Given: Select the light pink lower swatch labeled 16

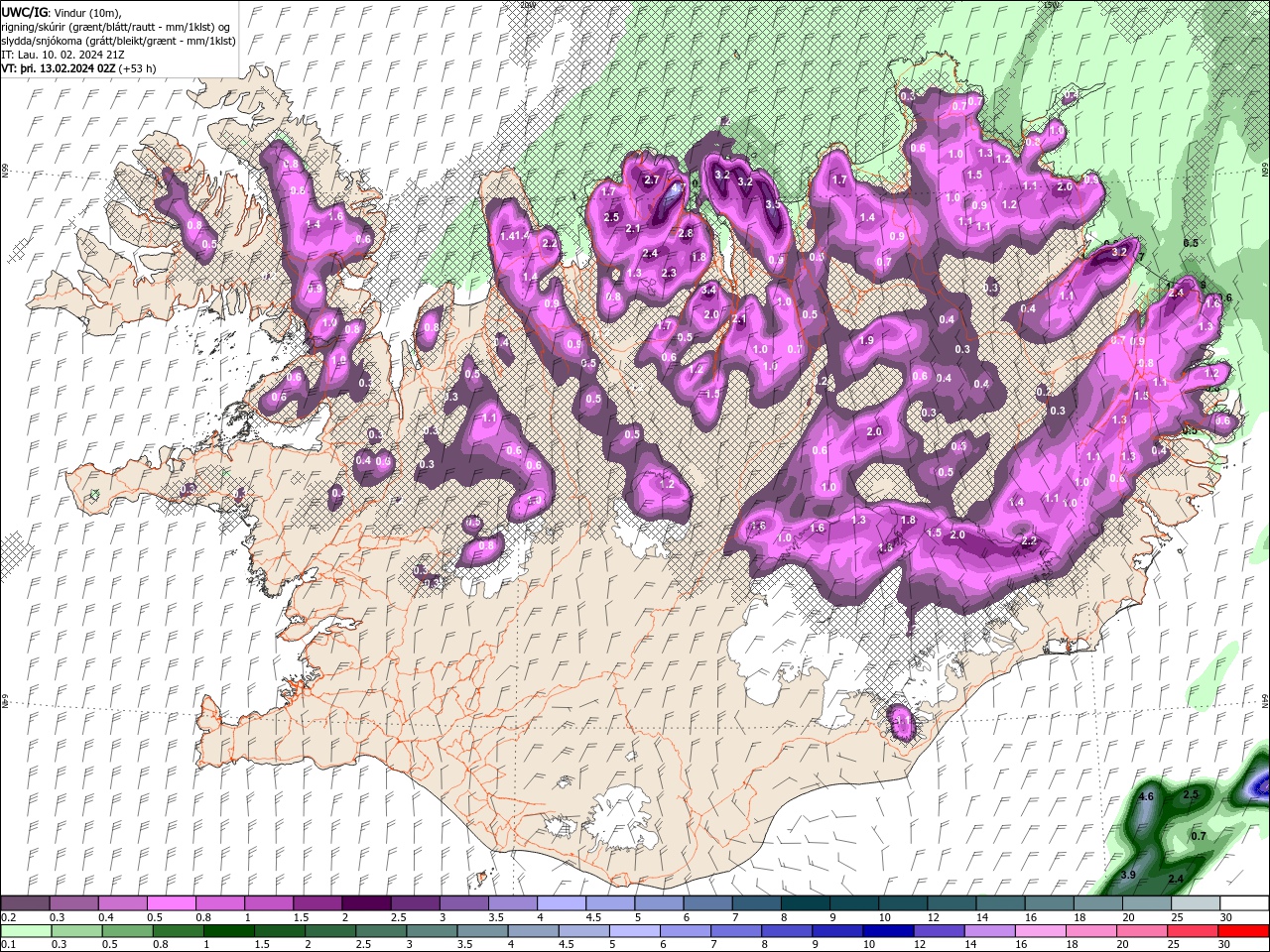Looking at the screenshot, I should [x=1040, y=931].
